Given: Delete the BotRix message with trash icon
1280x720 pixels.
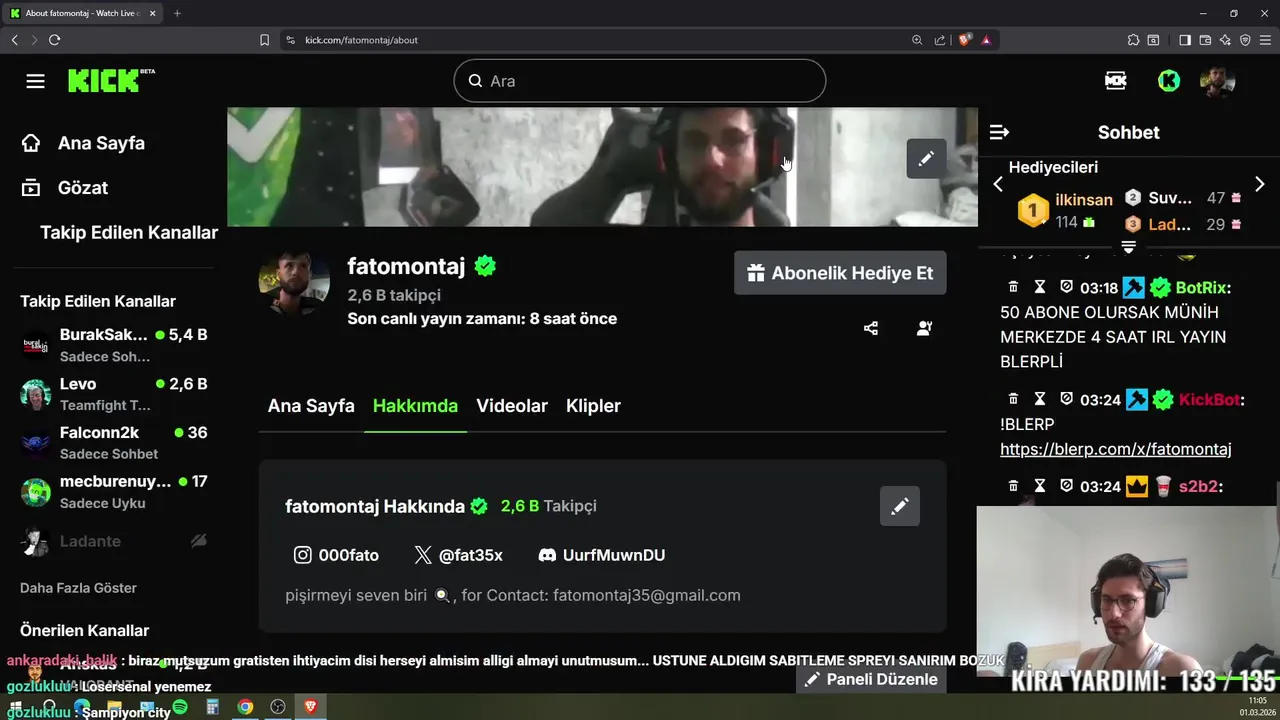Looking at the screenshot, I should point(1013,287).
